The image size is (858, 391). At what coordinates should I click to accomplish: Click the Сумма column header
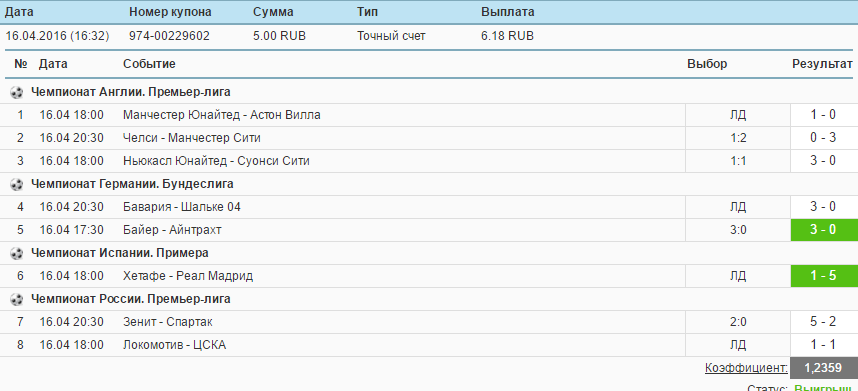click(x=273, y=12)
